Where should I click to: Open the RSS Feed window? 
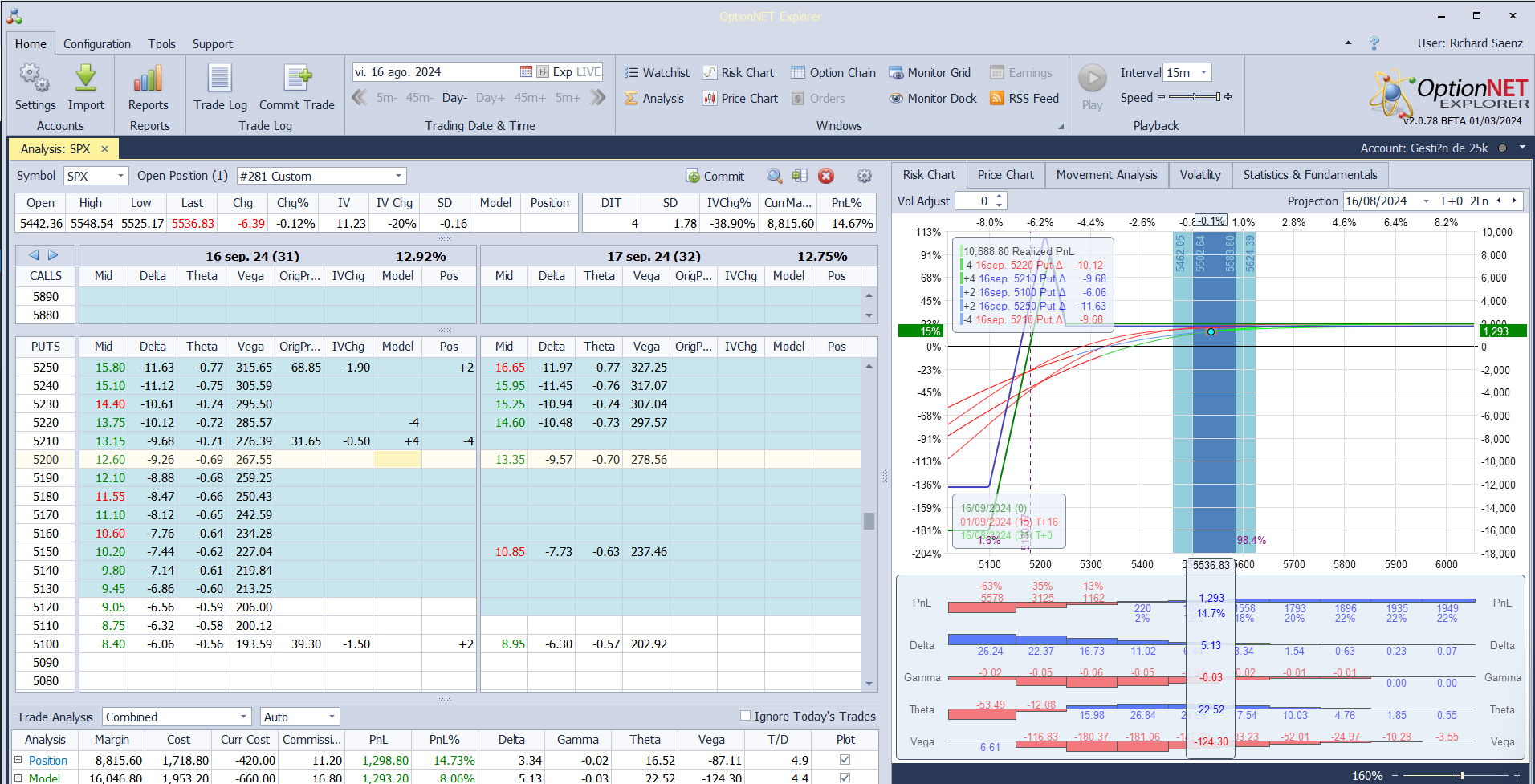click(1024, 99)
